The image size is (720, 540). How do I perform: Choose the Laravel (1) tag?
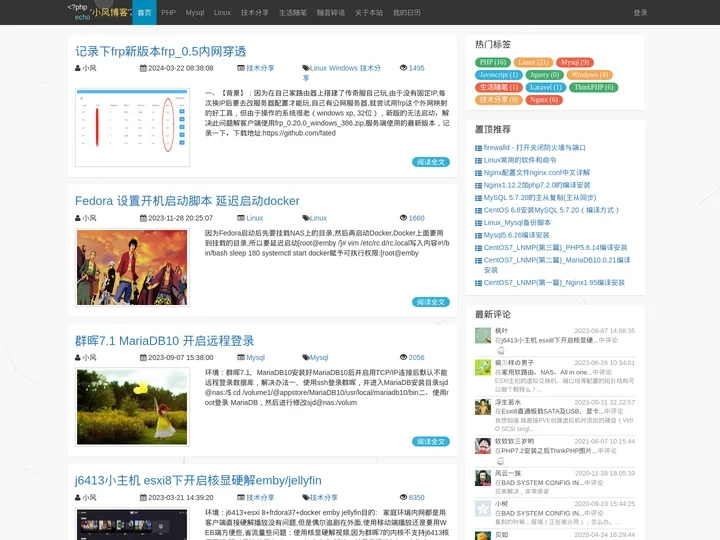(546, 87)
